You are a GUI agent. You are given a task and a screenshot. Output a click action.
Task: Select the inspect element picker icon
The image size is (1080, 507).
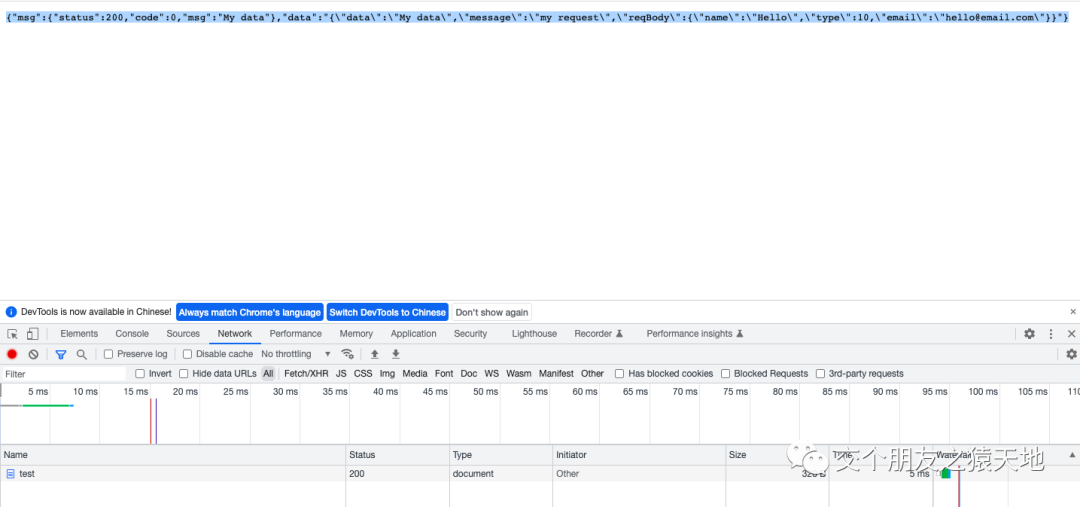(x=12, y=334)
